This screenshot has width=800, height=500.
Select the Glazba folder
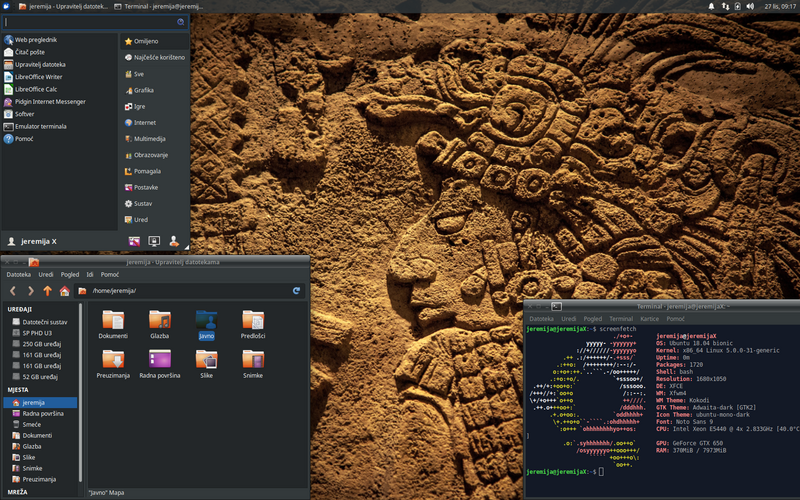pos(160,324)
